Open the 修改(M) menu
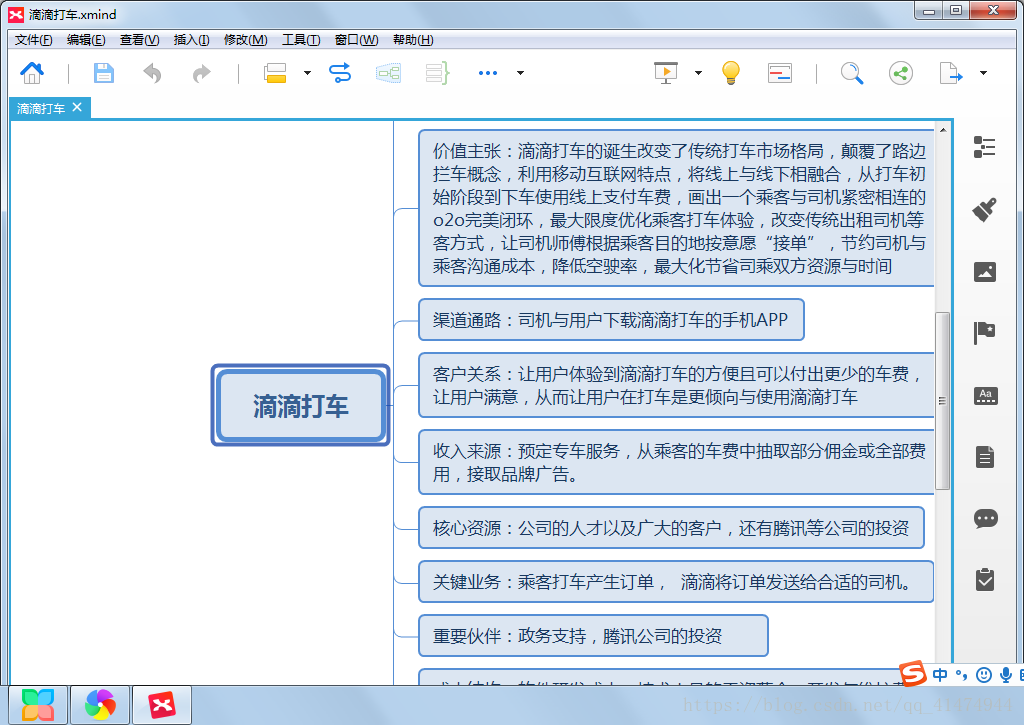Viewport: 1024px width, 725px height. pos(246,40)
